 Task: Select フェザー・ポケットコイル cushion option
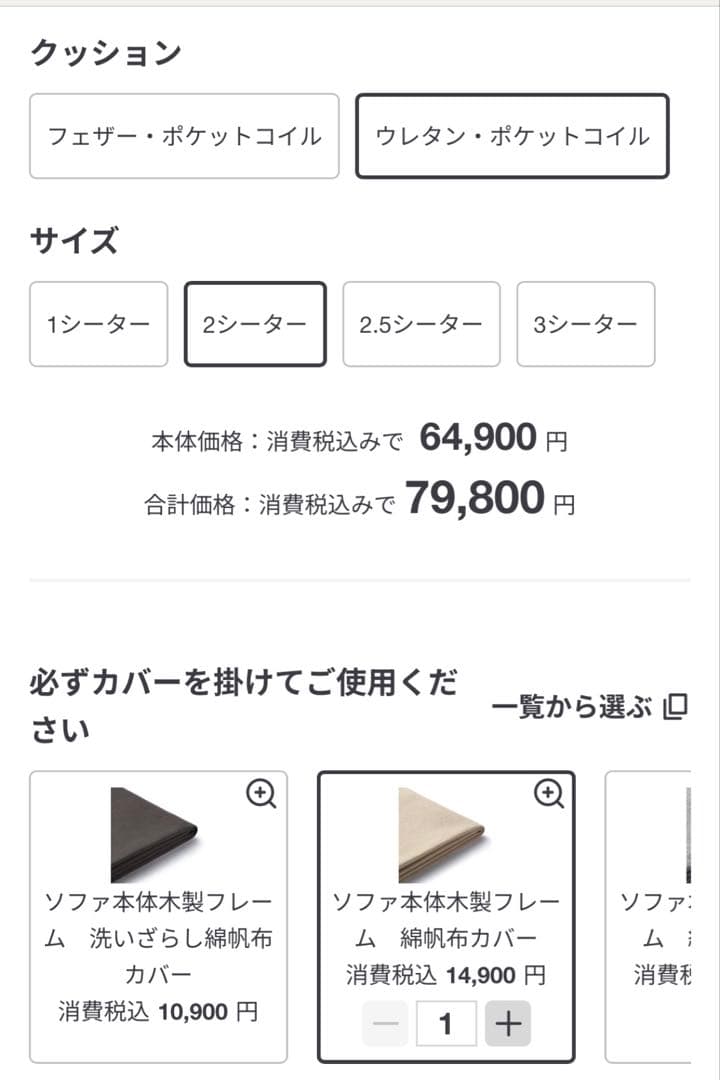click(x=184, y=136)
